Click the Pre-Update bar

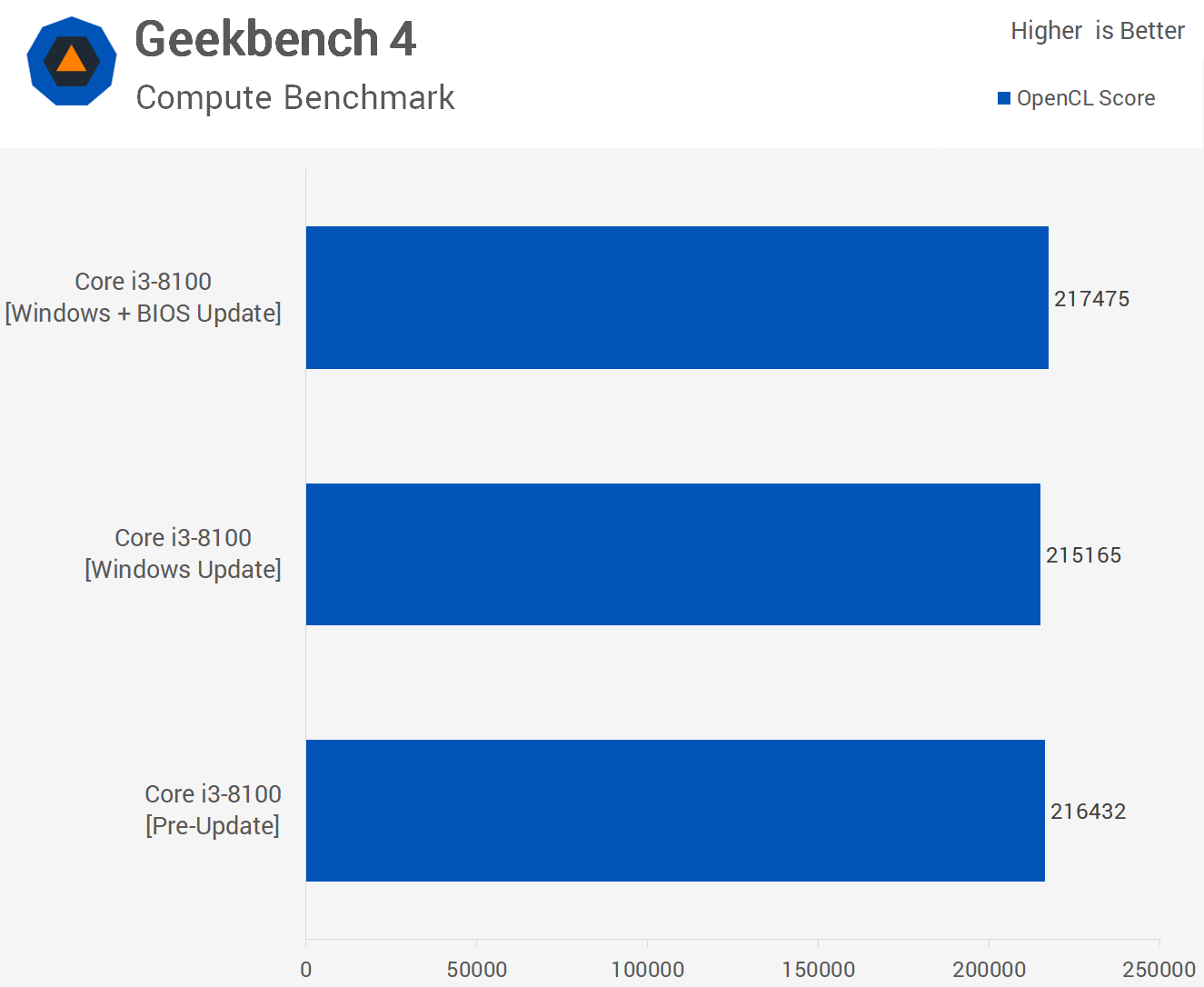pyautogui.click(x=675, y=811)
